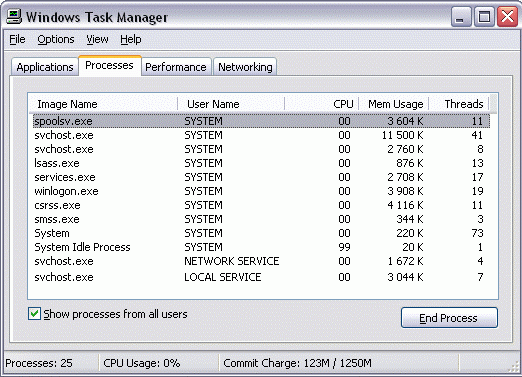Click the 4 116 K memory value

[405, 205]
